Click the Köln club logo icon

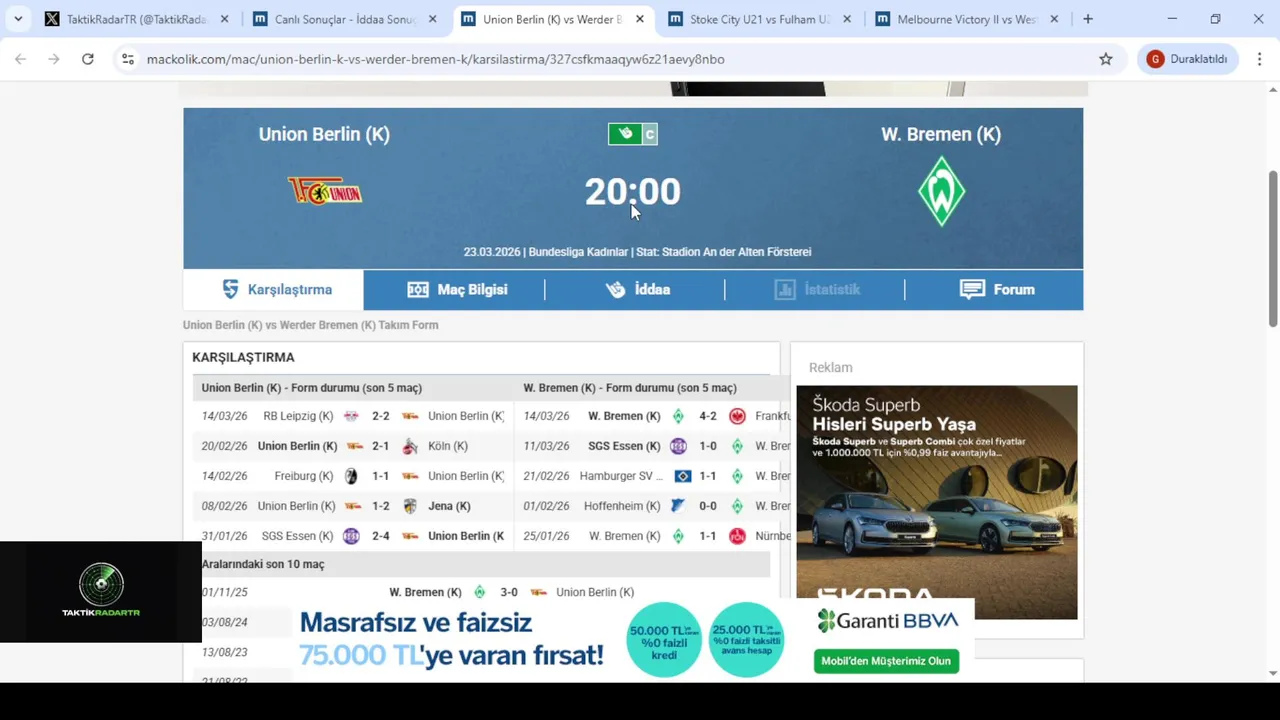[410, 446]
